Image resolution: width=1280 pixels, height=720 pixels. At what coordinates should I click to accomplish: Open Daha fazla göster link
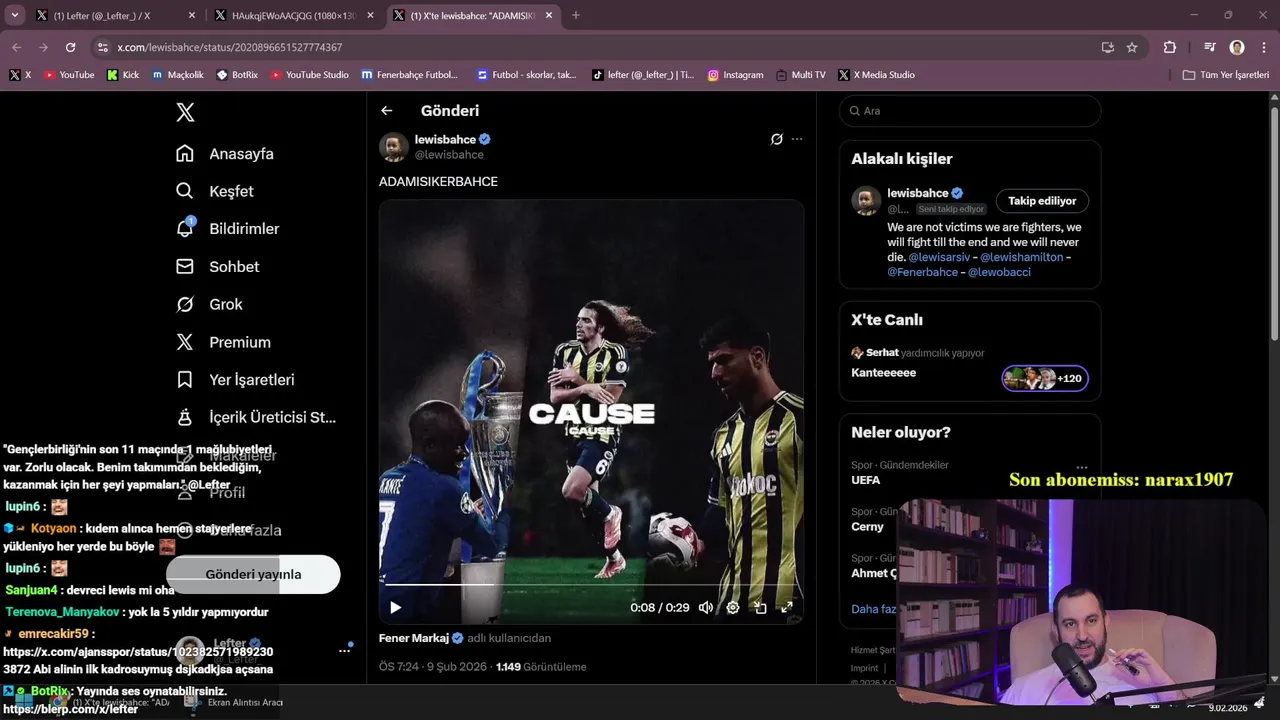(874, 609)
